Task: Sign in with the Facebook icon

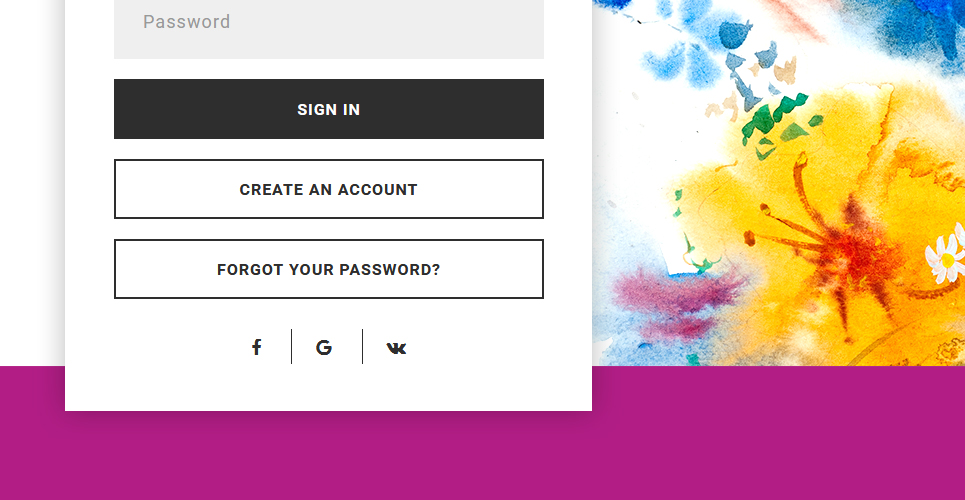Action: click(257, 347)
